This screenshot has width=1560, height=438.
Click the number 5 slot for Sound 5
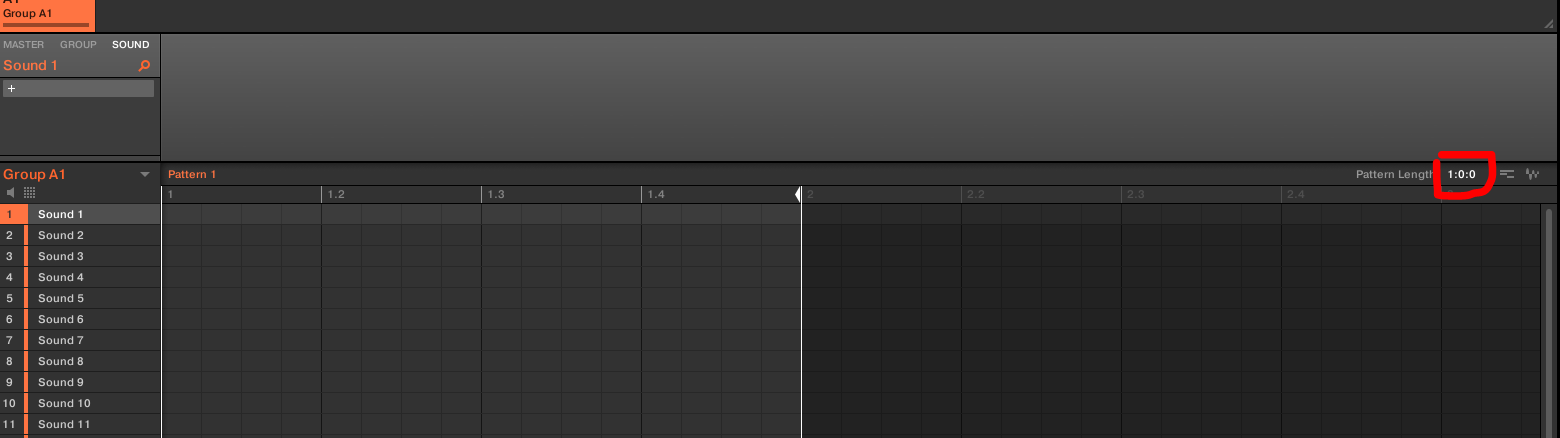(x=11, y=298)
